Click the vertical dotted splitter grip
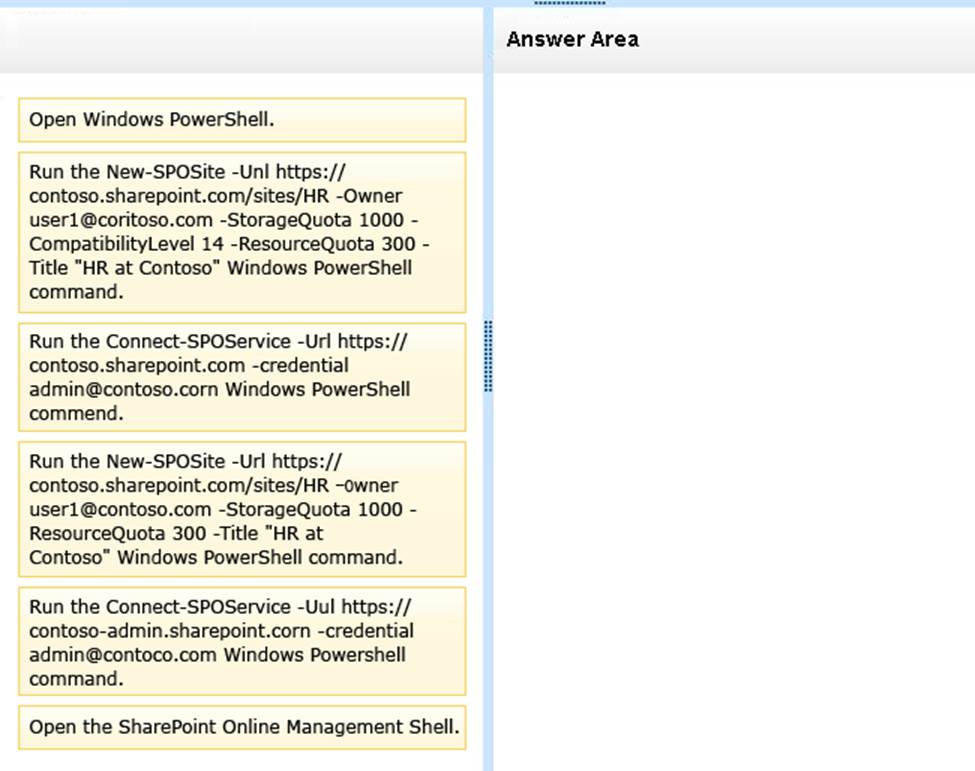Viewport: 975px width, 771px height. tap(488, 356)
